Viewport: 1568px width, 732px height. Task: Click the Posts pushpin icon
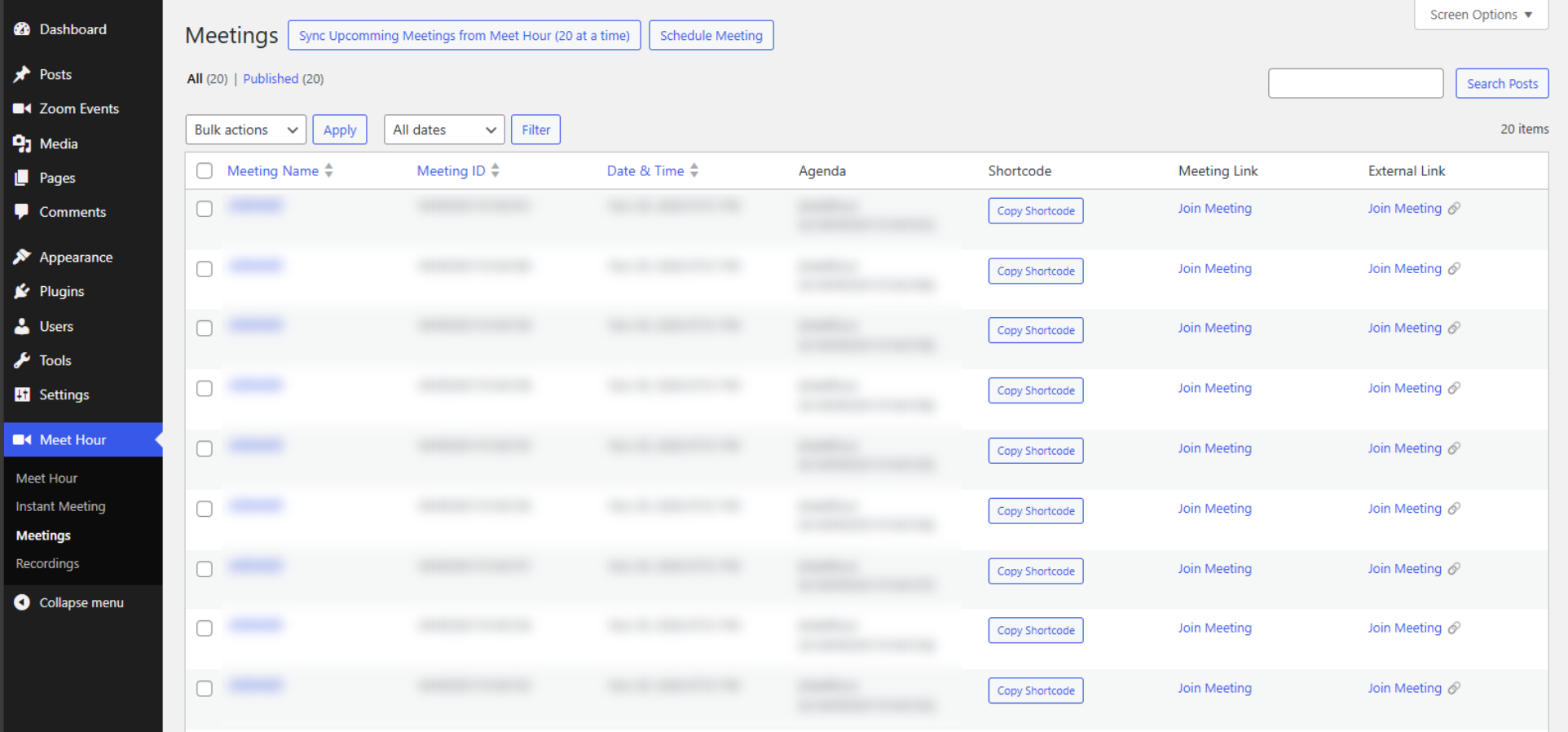click(x=22, y=74)
